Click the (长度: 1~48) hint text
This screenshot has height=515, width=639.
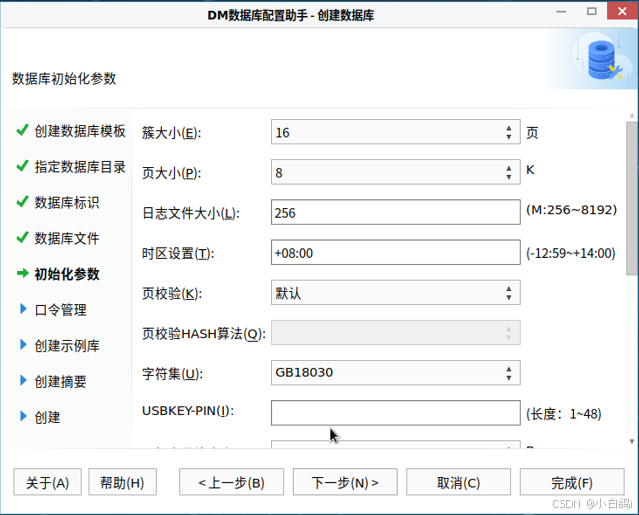pos(564,414)
